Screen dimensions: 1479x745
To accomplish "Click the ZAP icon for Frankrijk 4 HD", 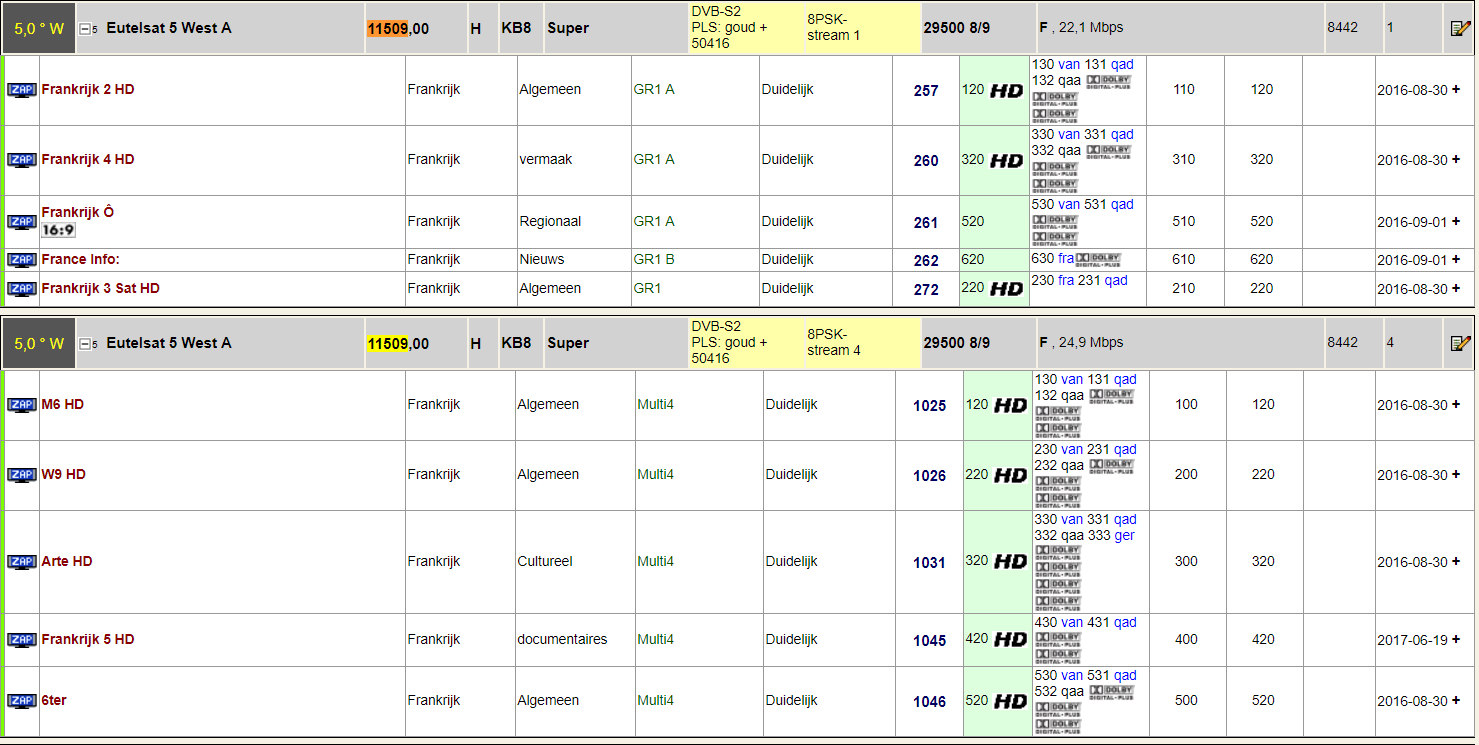I will point(22,160).
